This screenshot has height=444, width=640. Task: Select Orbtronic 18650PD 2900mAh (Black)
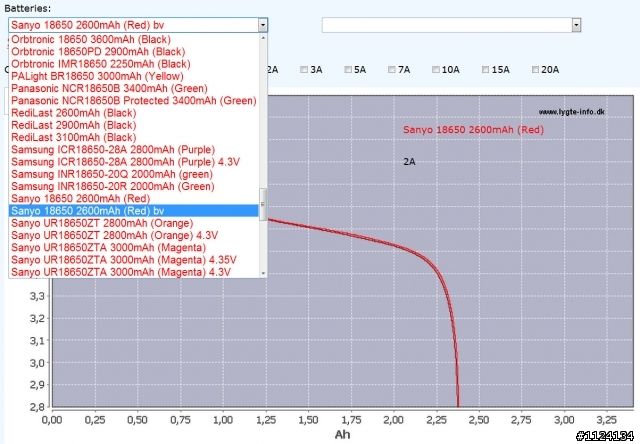pyautogui.click(x=133, y=52)
